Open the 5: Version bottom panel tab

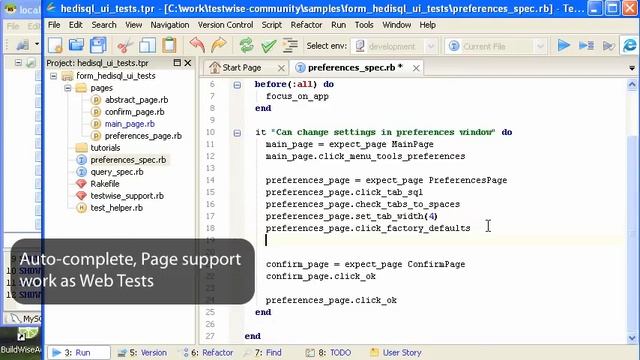click(142, 353)
